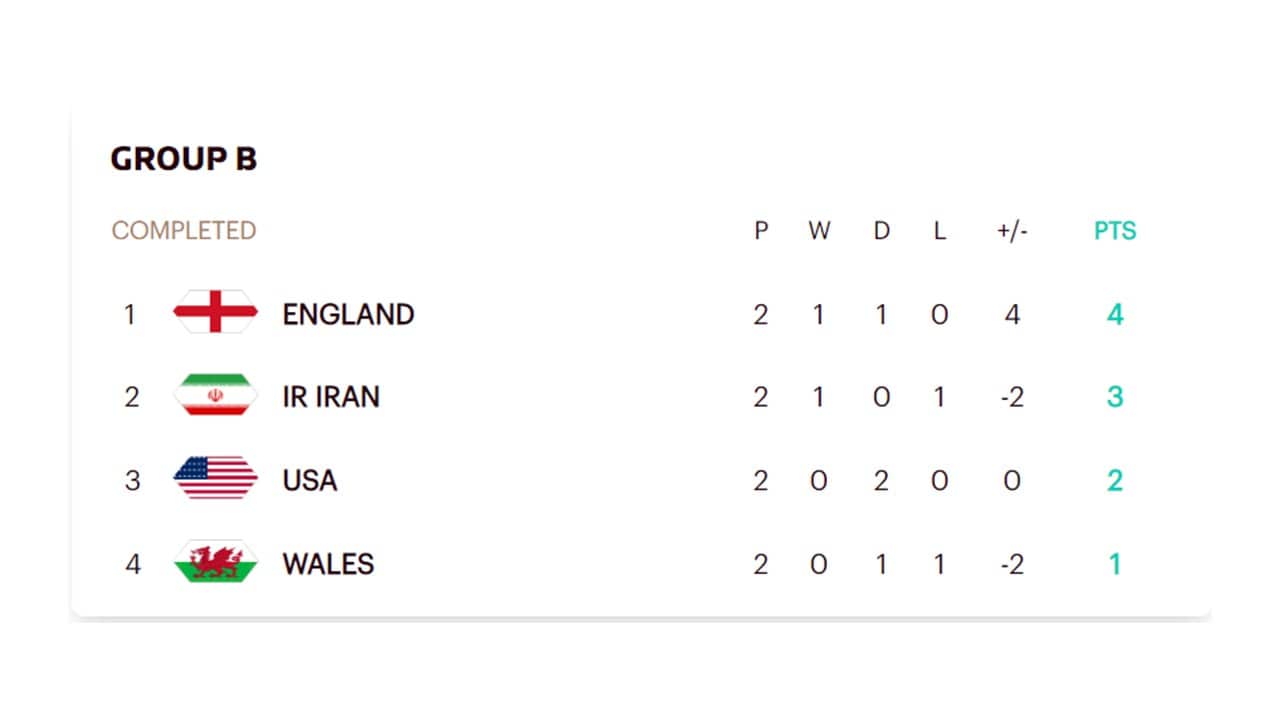Select the USA team name
The image size is (1280, 720).
click(310, 480)
